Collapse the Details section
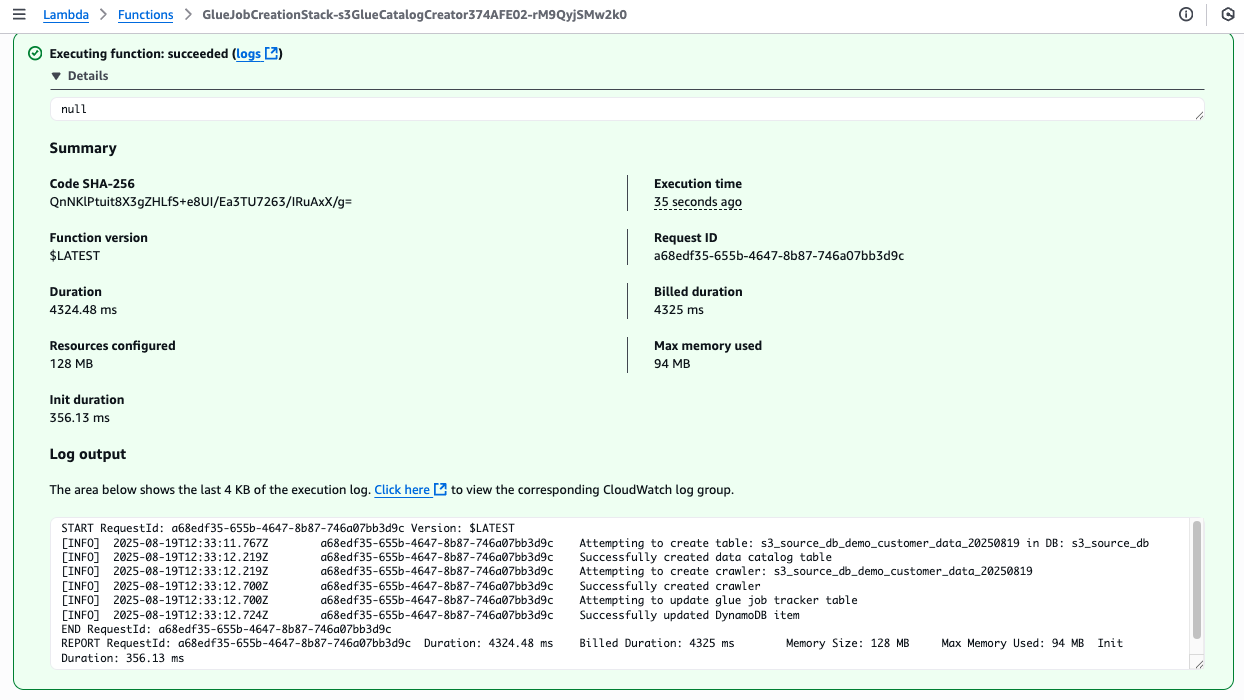Screen dimensions: 1244x700 (79, 76)
